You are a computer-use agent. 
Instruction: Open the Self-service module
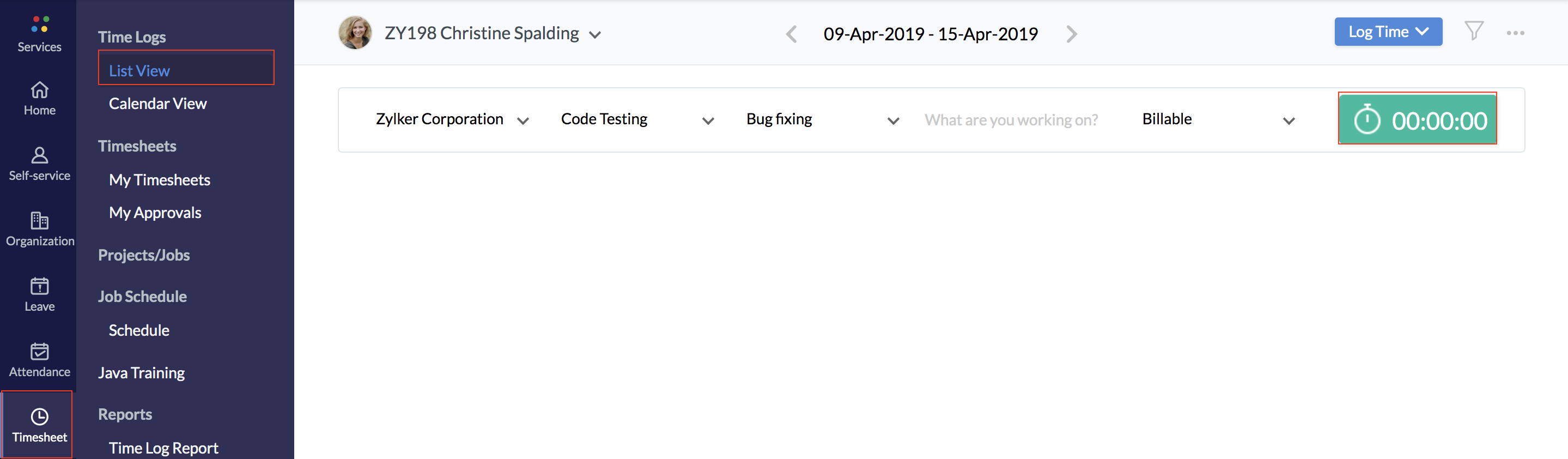40,164
